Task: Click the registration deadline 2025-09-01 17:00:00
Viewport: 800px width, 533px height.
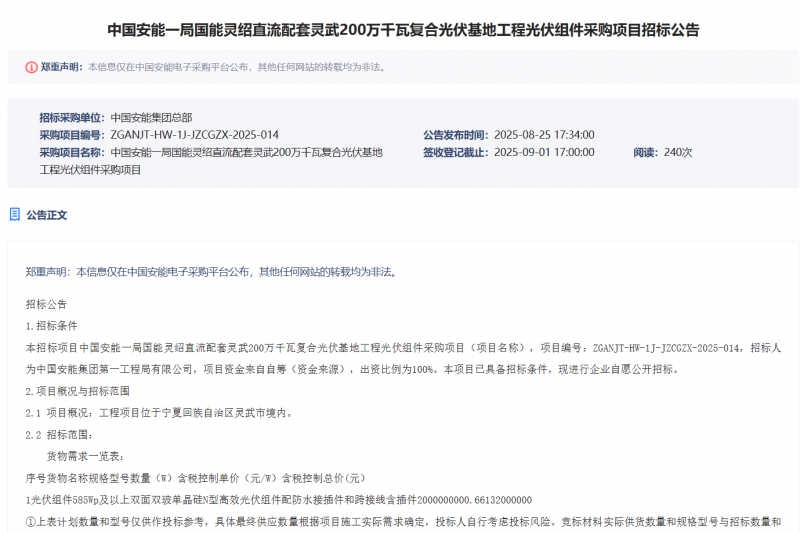Action: pos(544,152)
